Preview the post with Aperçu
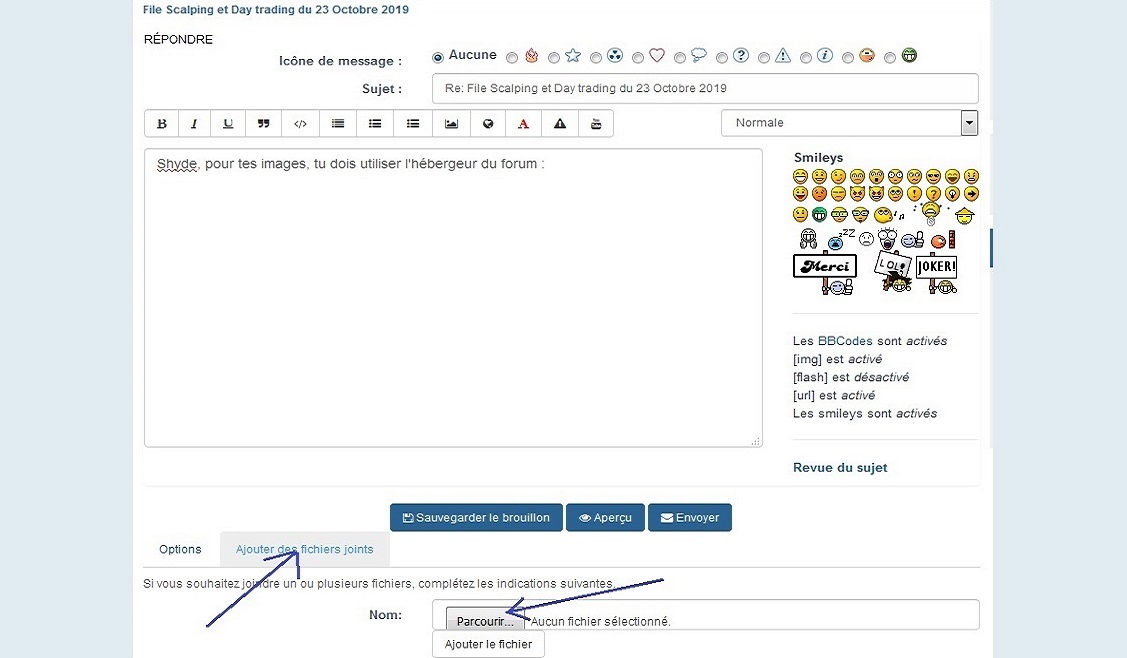 click(606, 518)
